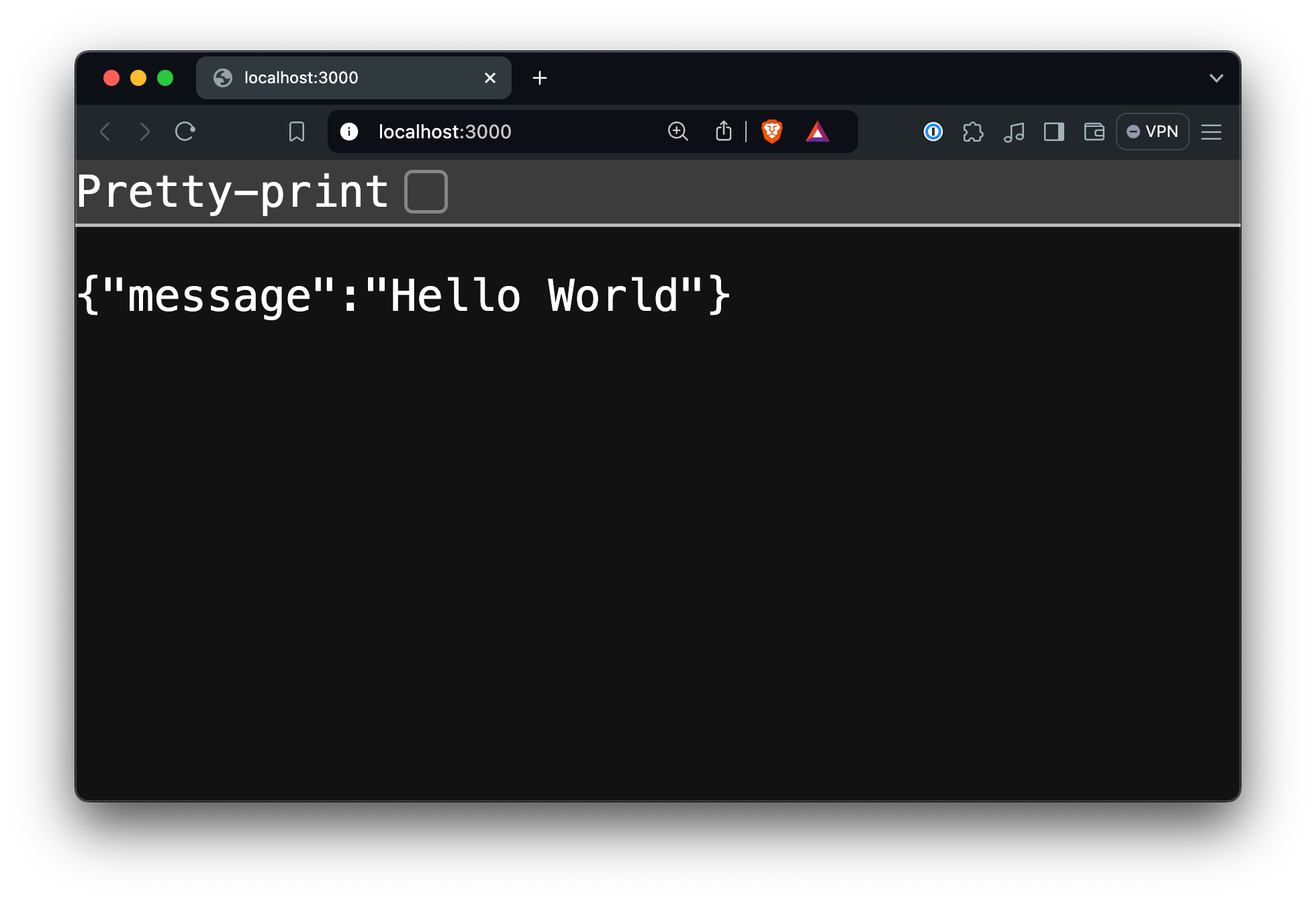Screen dimensions: 1316x901
Task: Click the page zoom magnifier icon
Action: [678, 132]
